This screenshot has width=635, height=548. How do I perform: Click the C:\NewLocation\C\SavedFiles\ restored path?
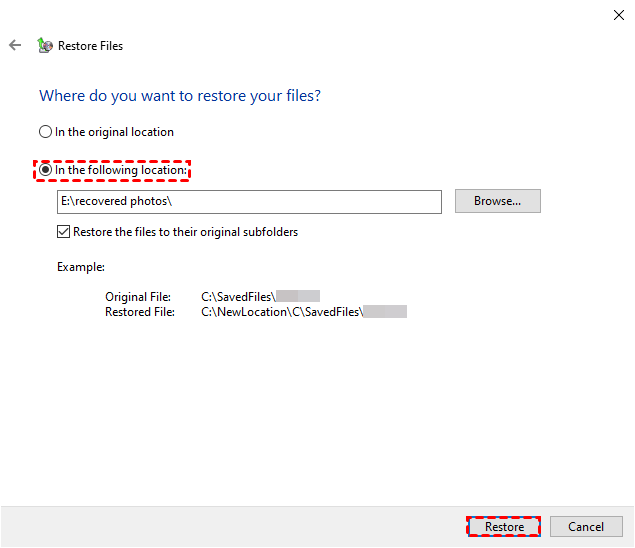pos(281,312)
